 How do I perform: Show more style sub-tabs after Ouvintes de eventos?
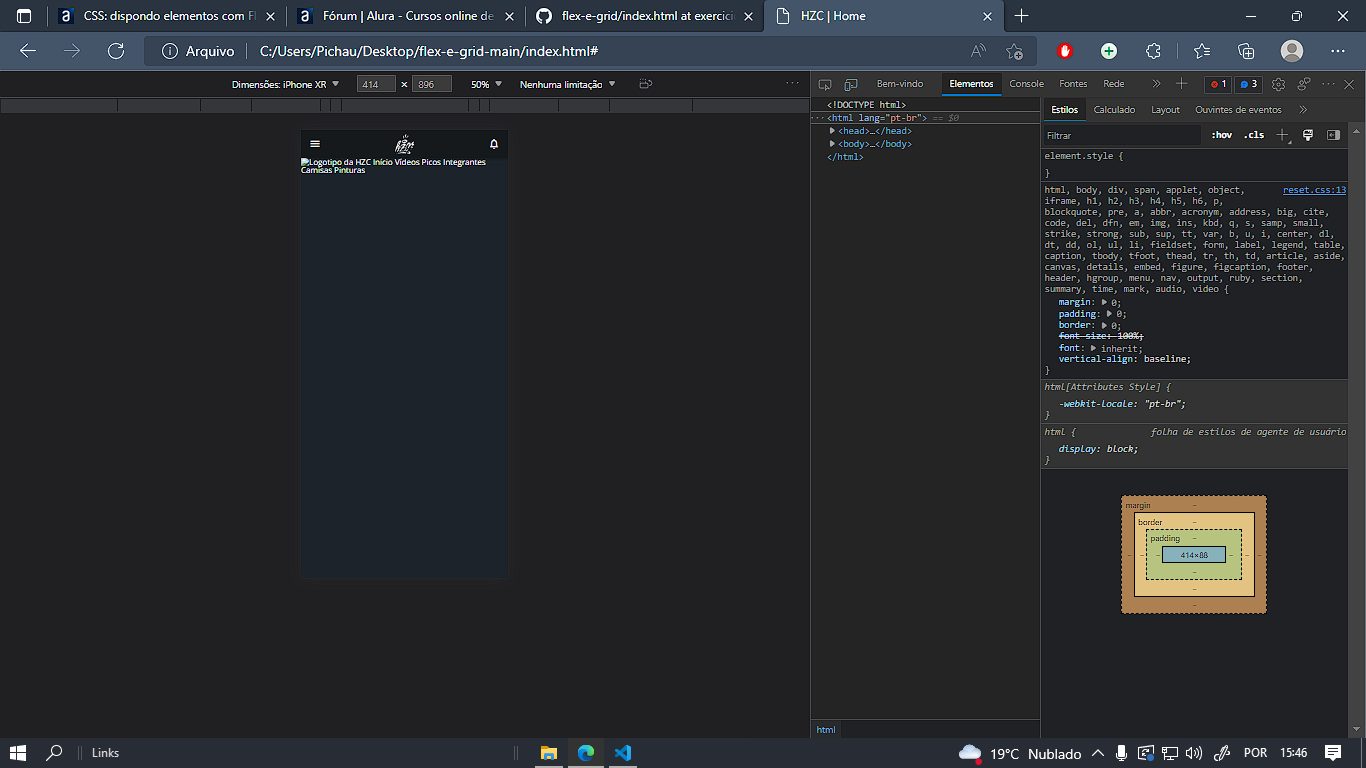(1303, 110)
